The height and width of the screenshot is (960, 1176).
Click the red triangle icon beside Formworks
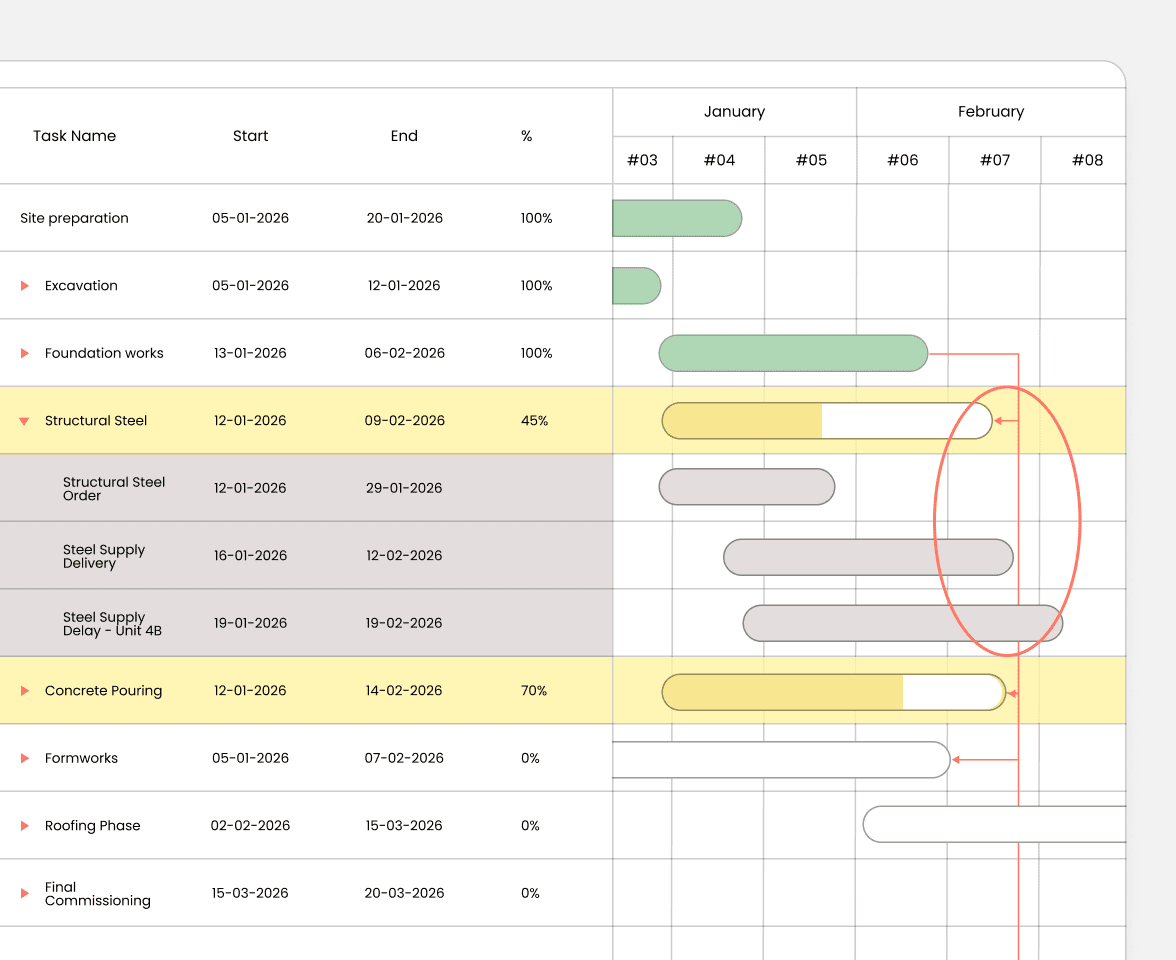pos(23,758)
